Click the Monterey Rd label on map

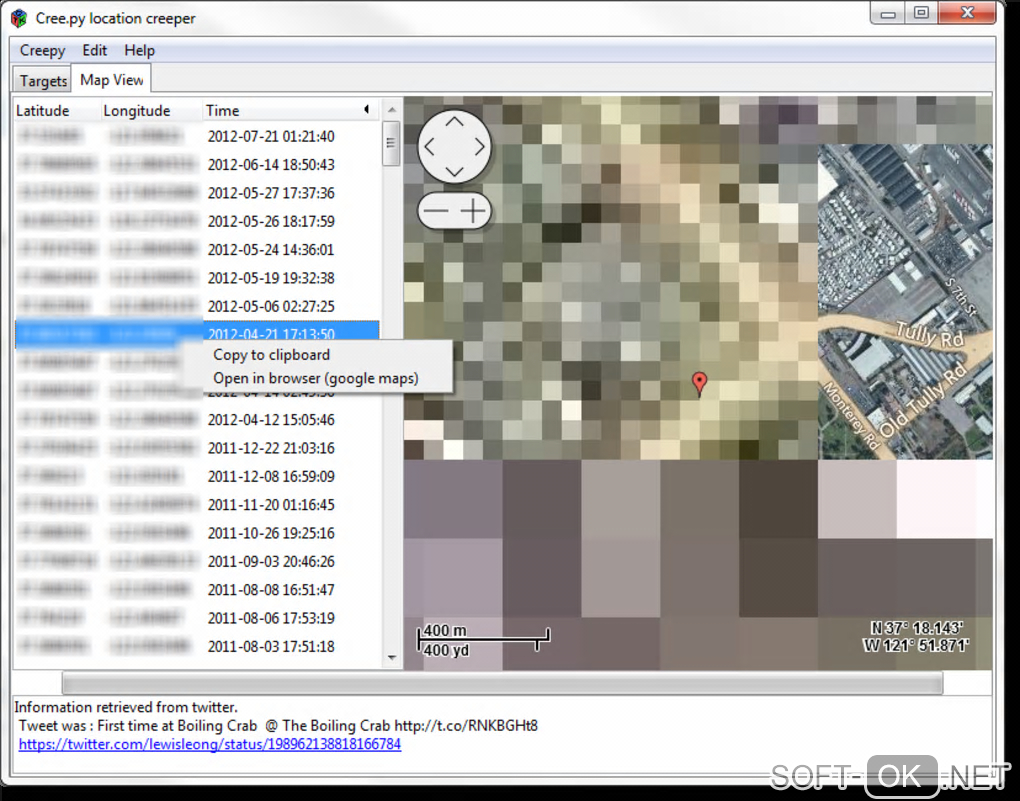tap(852, 415)
